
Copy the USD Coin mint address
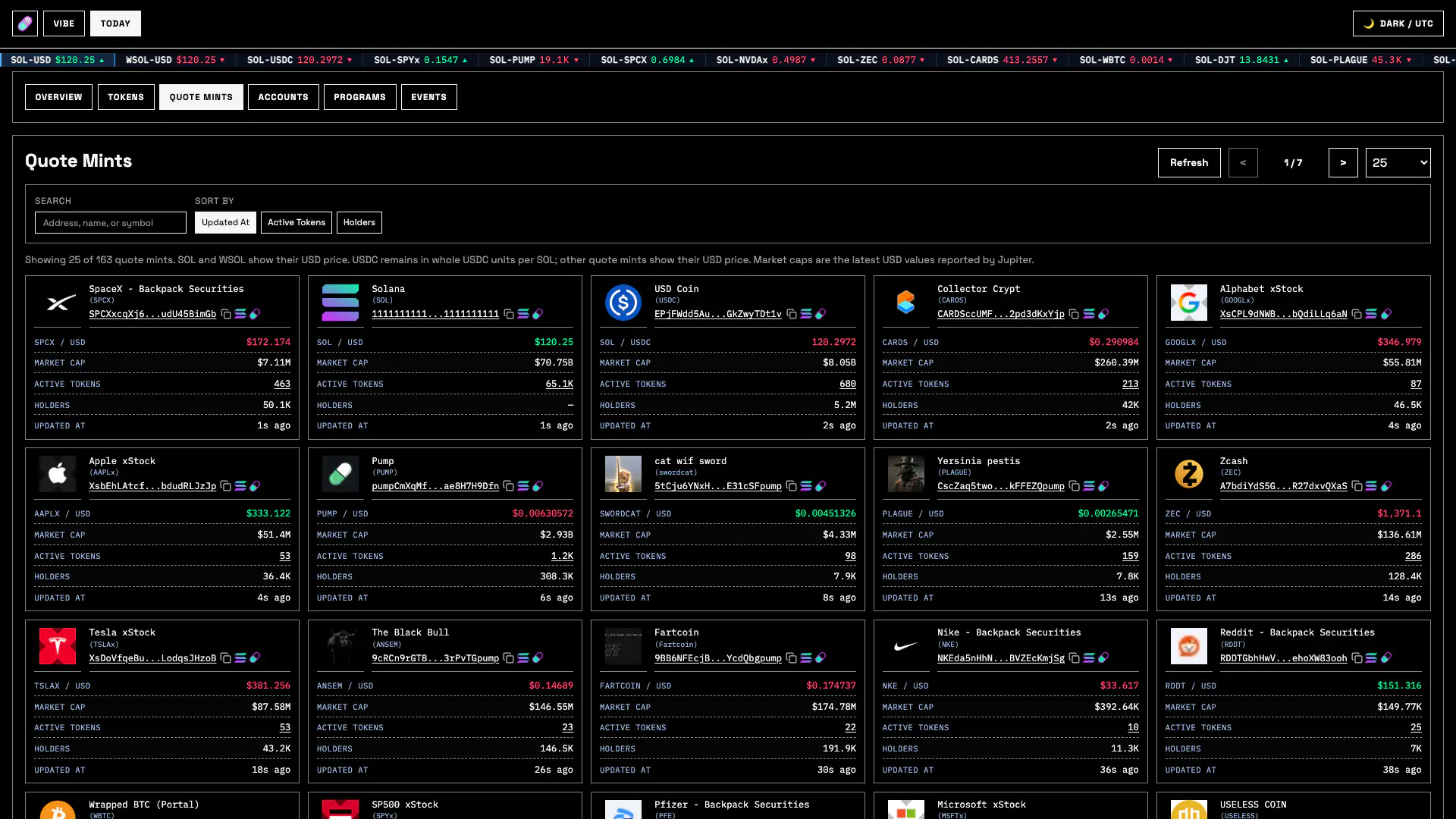[x=792, y=314]
